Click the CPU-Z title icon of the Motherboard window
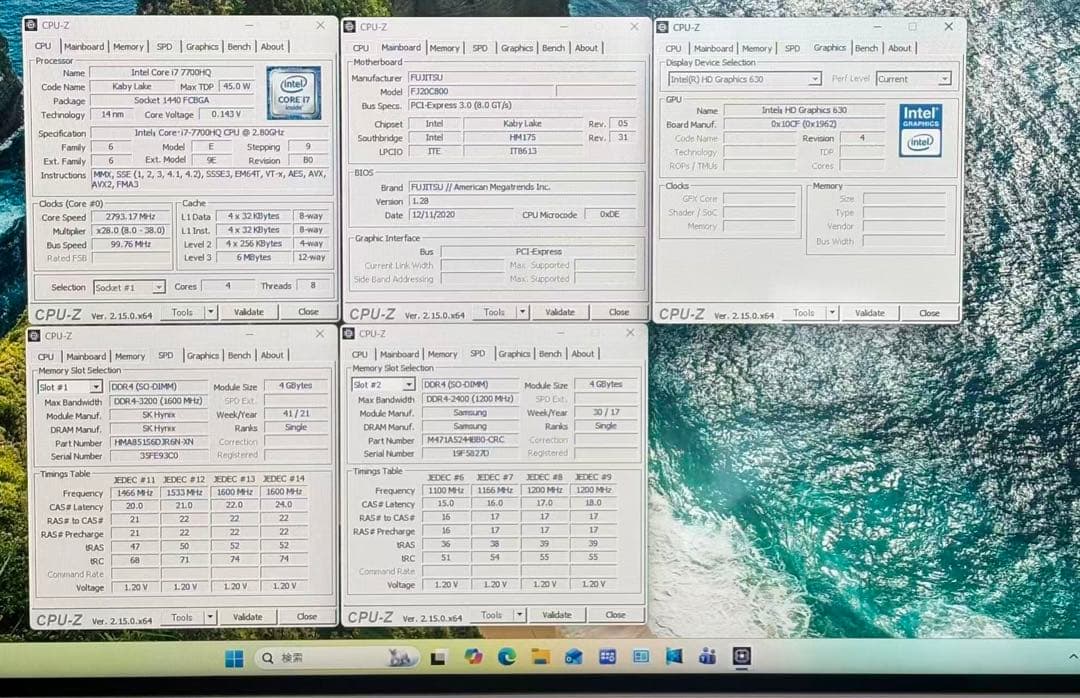 click(349, 26)
